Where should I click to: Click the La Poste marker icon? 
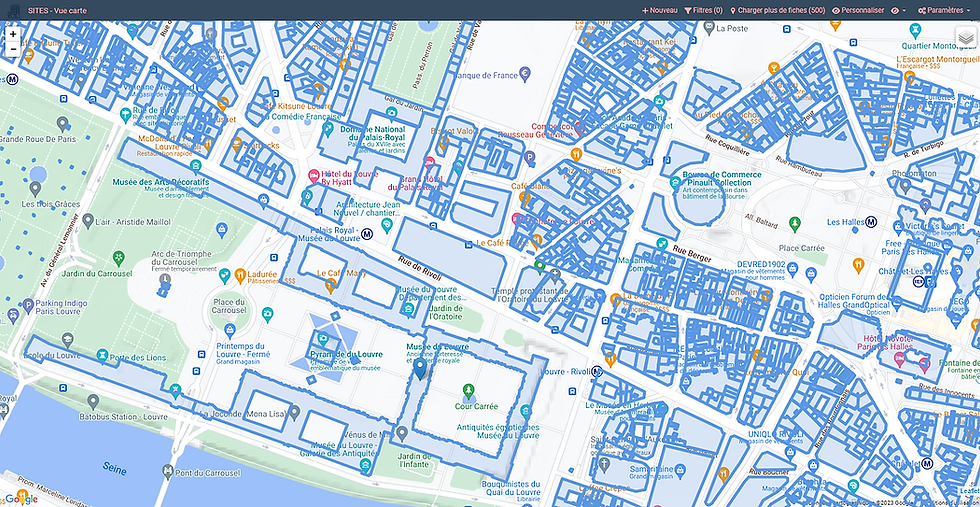tap(709, 28)
